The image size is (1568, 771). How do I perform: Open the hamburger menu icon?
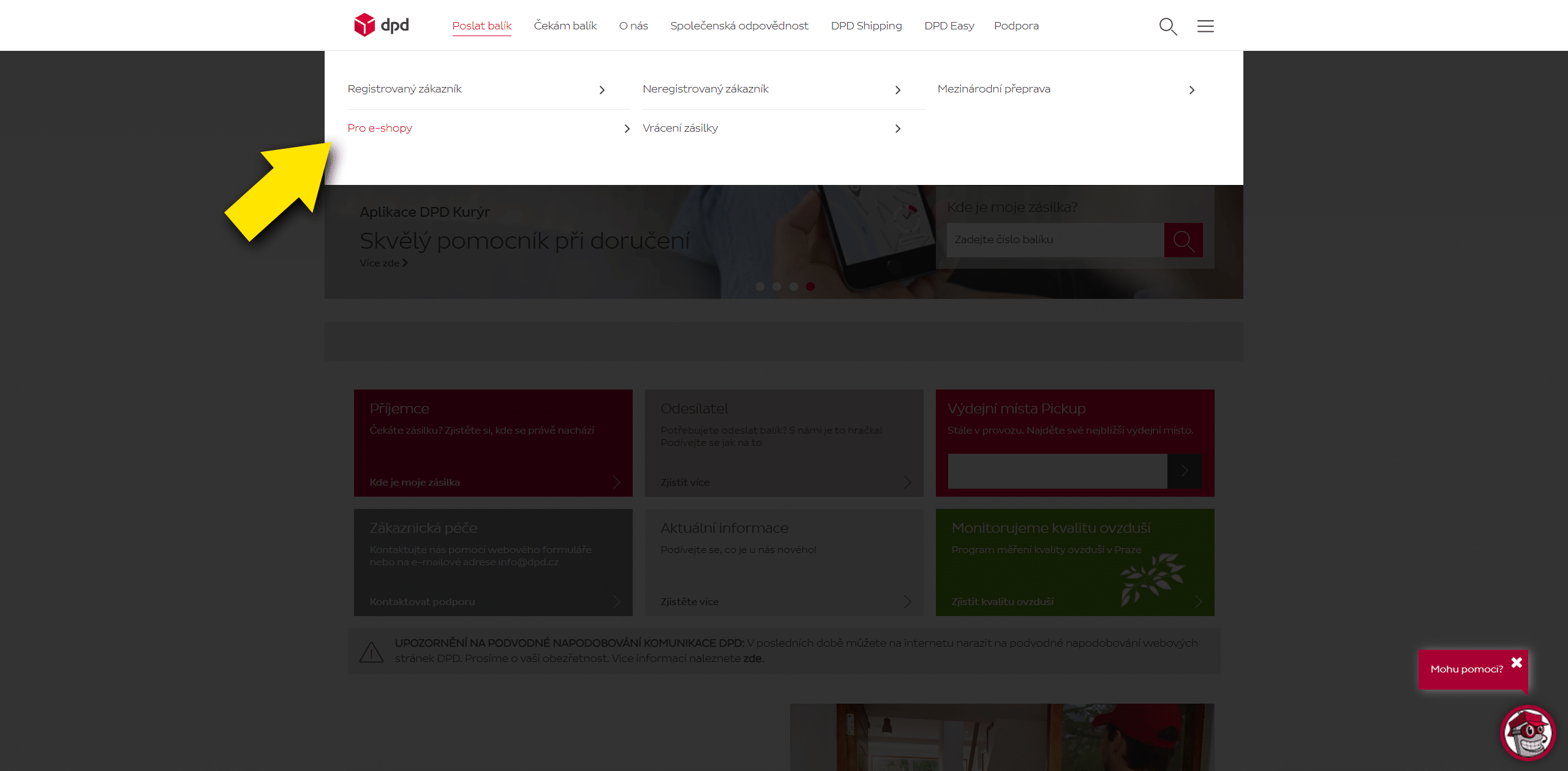click(1205, 26)
